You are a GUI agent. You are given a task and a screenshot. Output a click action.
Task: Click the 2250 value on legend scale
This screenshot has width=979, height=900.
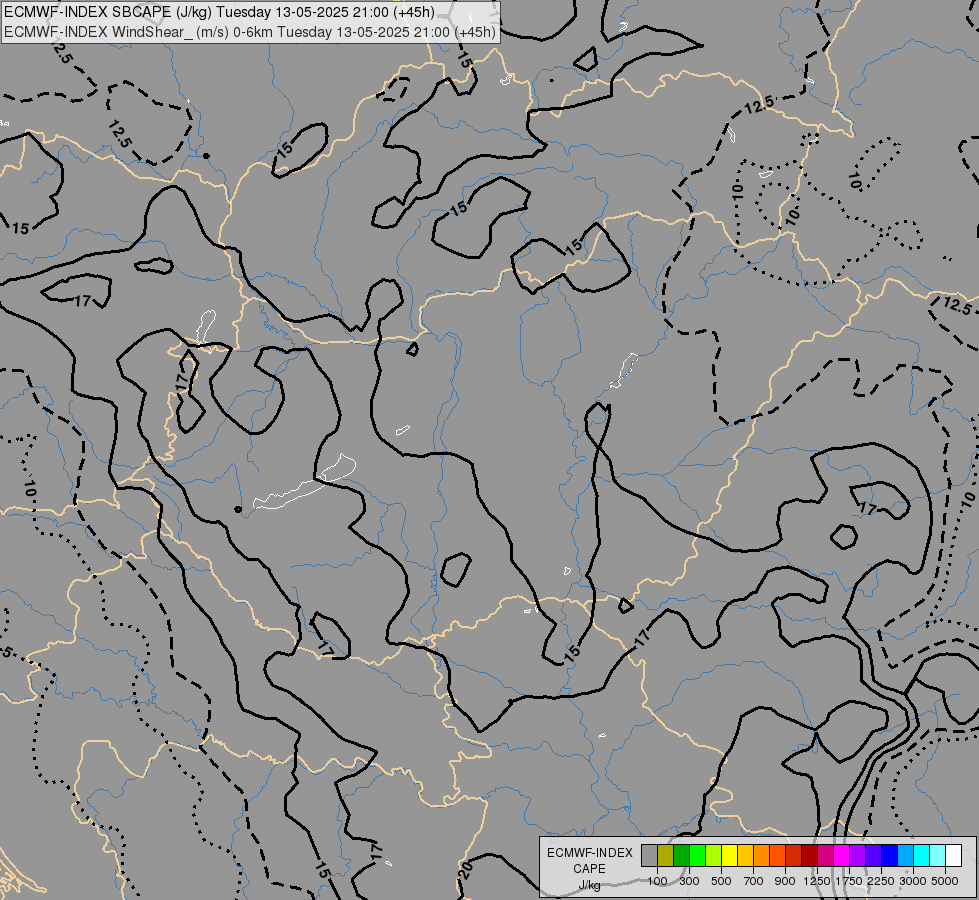point(880,881)
